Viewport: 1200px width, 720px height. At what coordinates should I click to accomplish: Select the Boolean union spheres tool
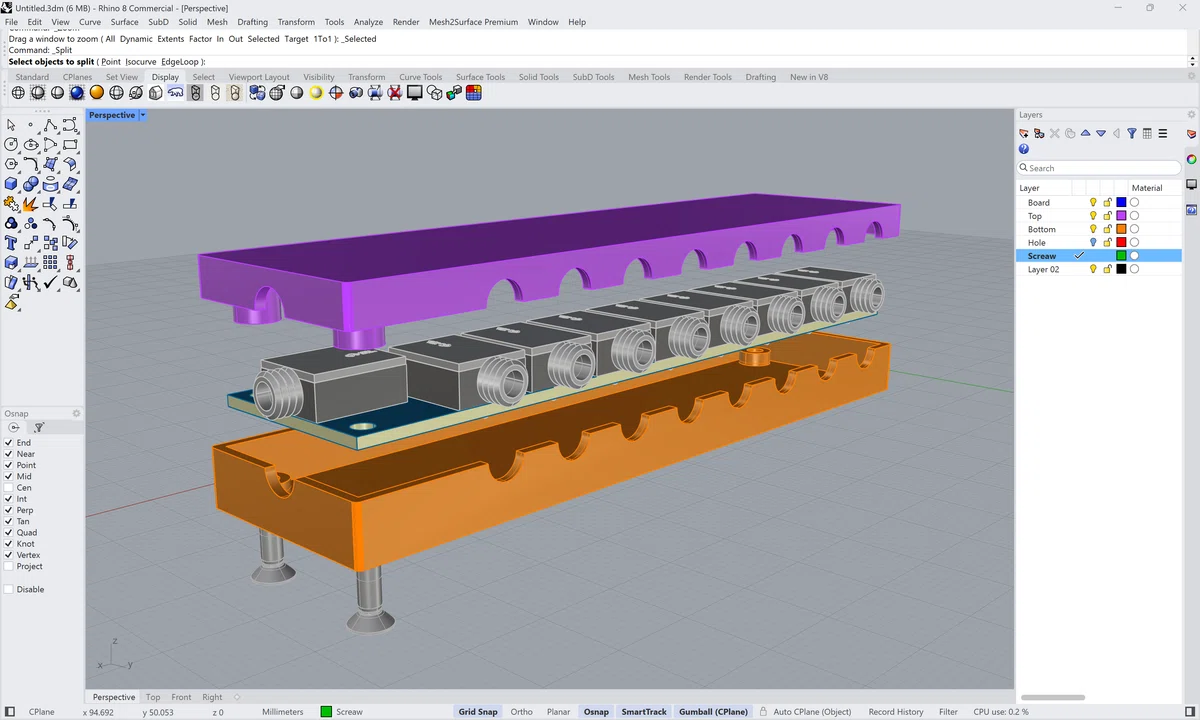tap(31, 183)
